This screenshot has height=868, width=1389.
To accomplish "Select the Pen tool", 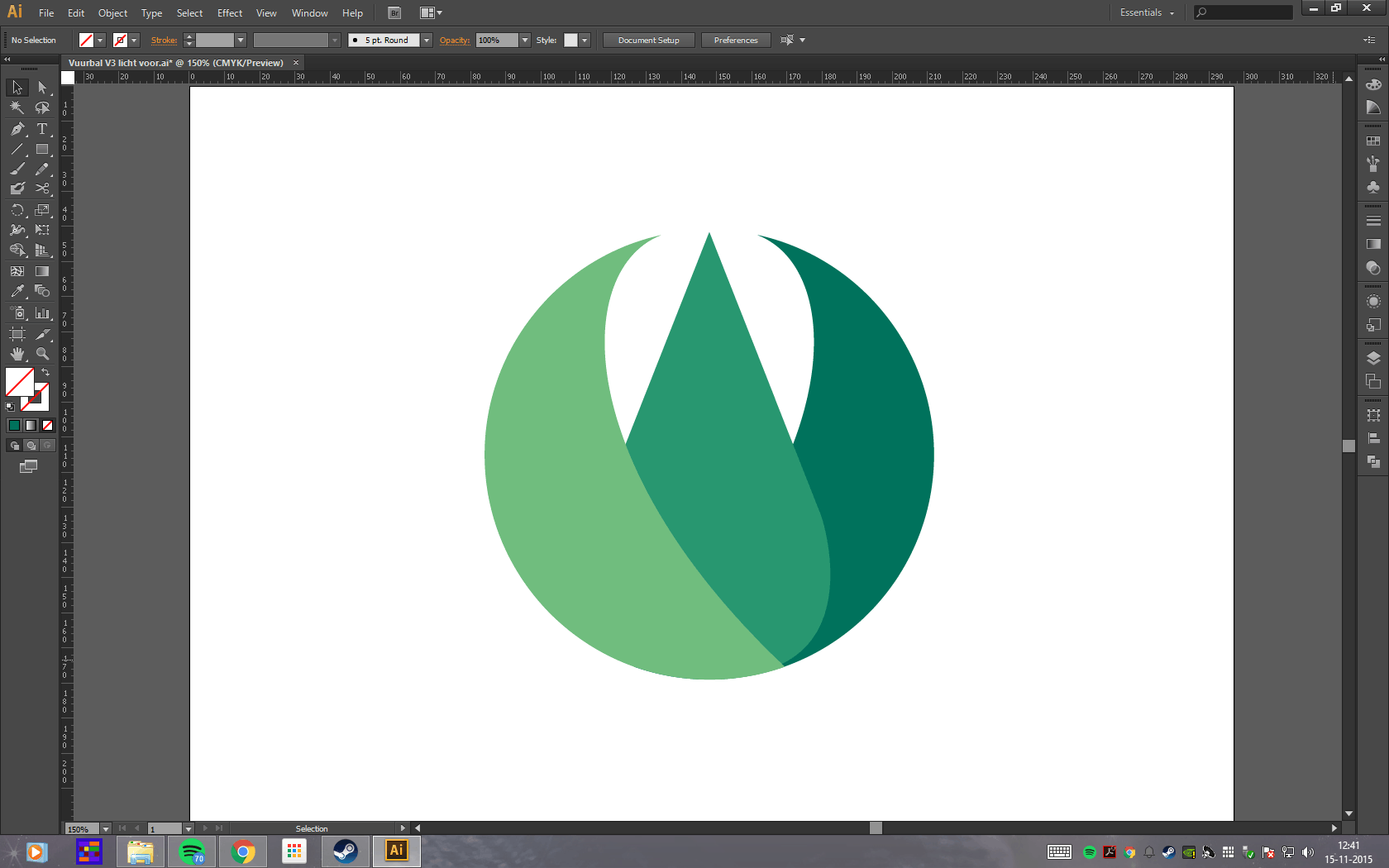I will (17, 129).
